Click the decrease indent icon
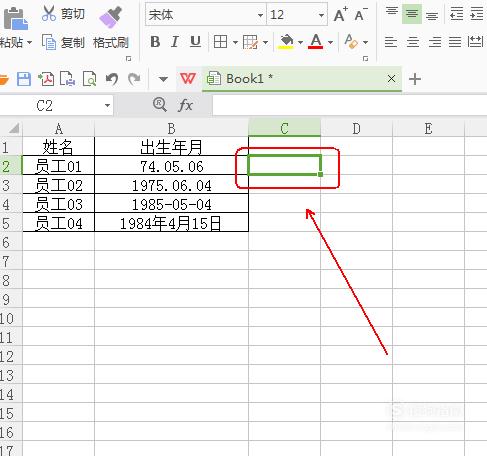This screenshot has height=456, width=487. 456,14
